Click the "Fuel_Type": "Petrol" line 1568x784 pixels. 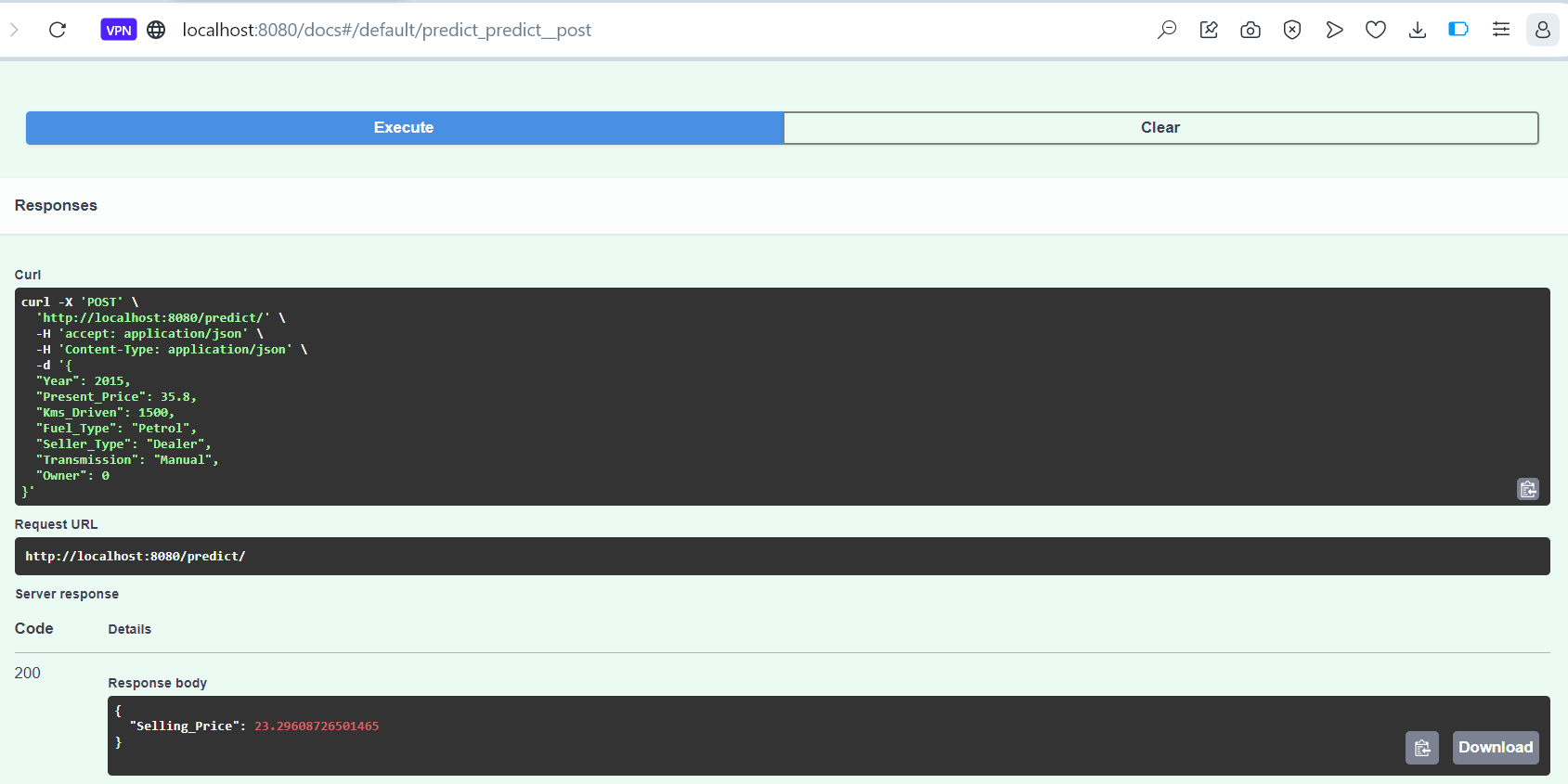[116, 429]
